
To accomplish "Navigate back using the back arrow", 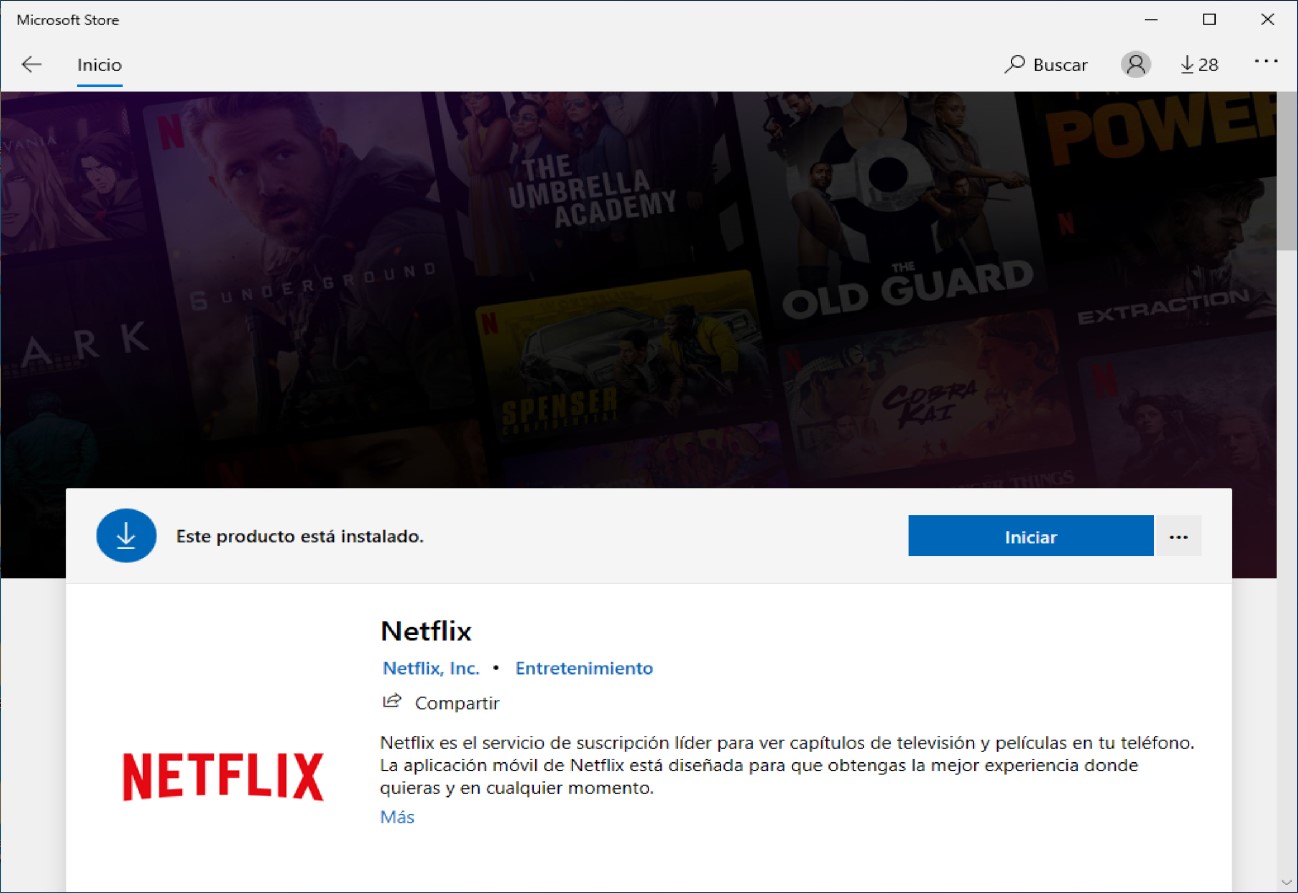I will [31, 64].
